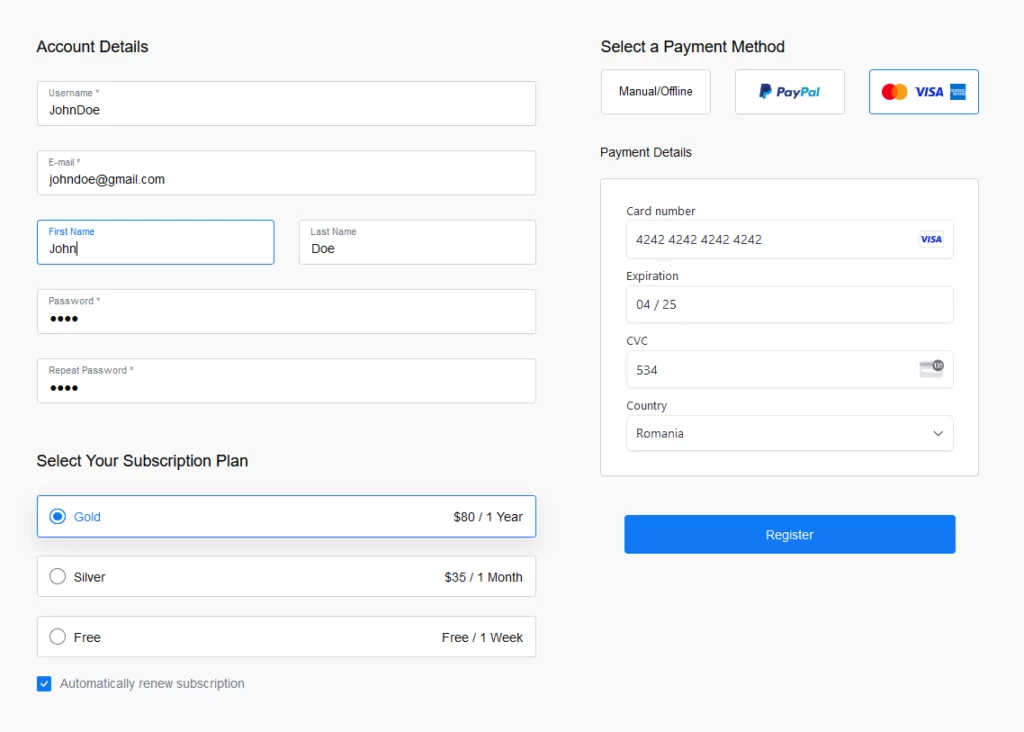The width and height of the screenshot is (1024, 732).
Task: Open the Country dropdown showing Romania
Action: 790,433
